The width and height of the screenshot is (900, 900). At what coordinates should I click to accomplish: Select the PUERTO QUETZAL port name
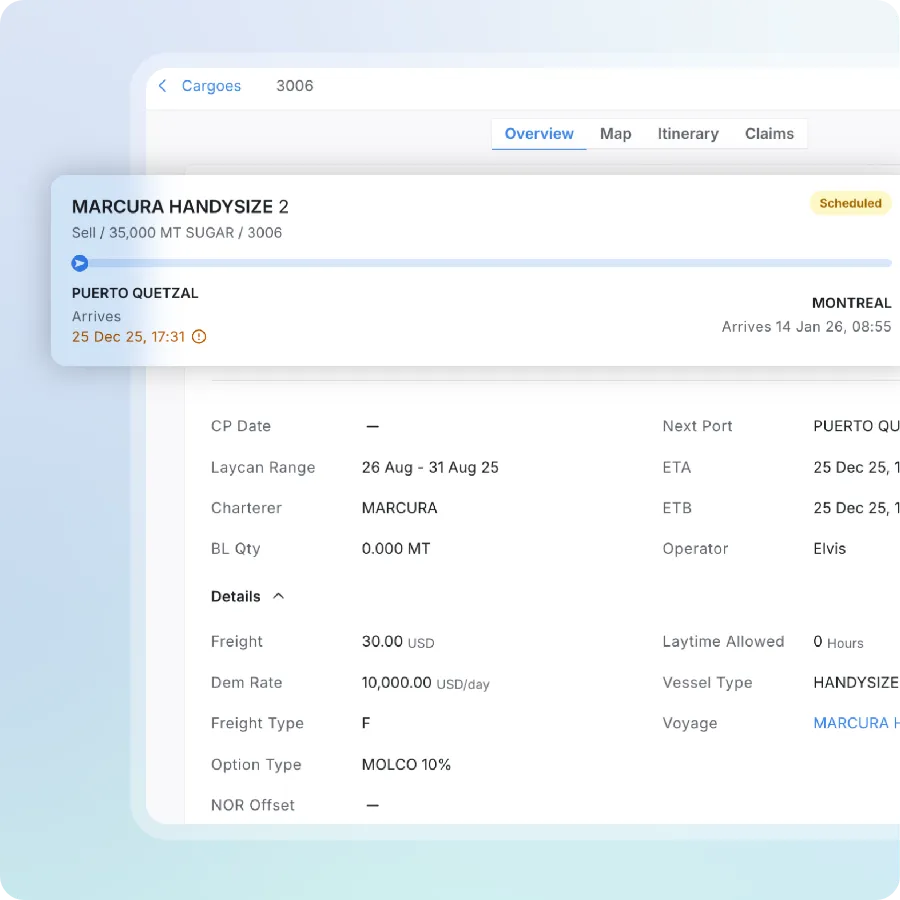coord(135,293)
